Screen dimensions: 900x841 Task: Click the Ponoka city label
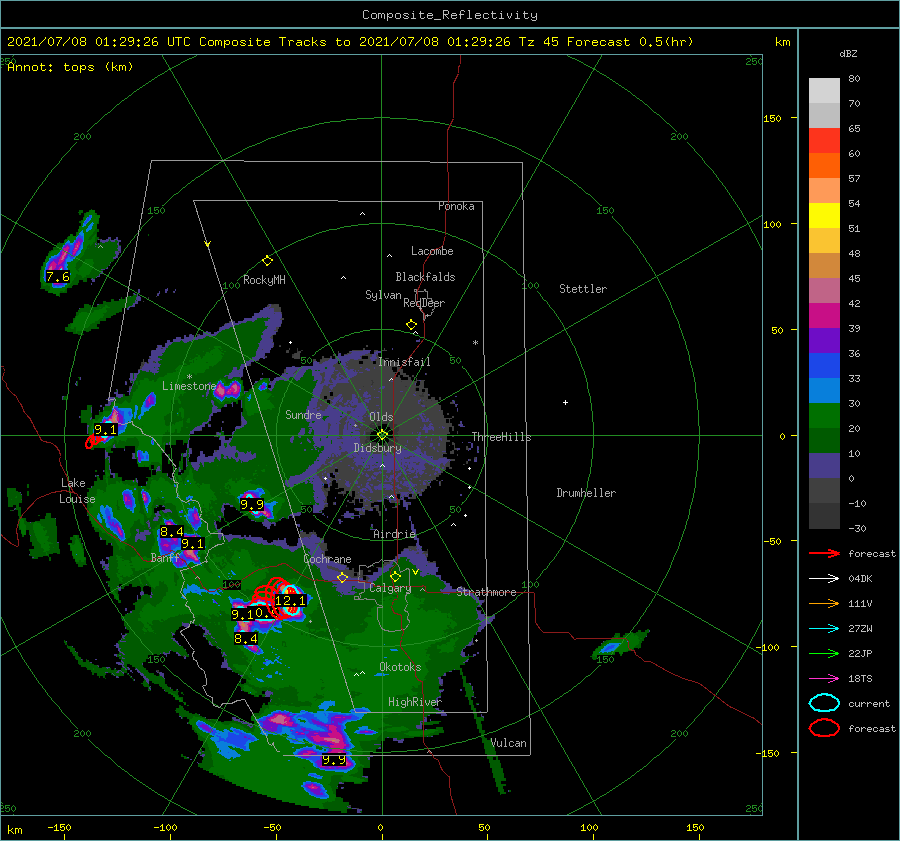click(456, 206)
